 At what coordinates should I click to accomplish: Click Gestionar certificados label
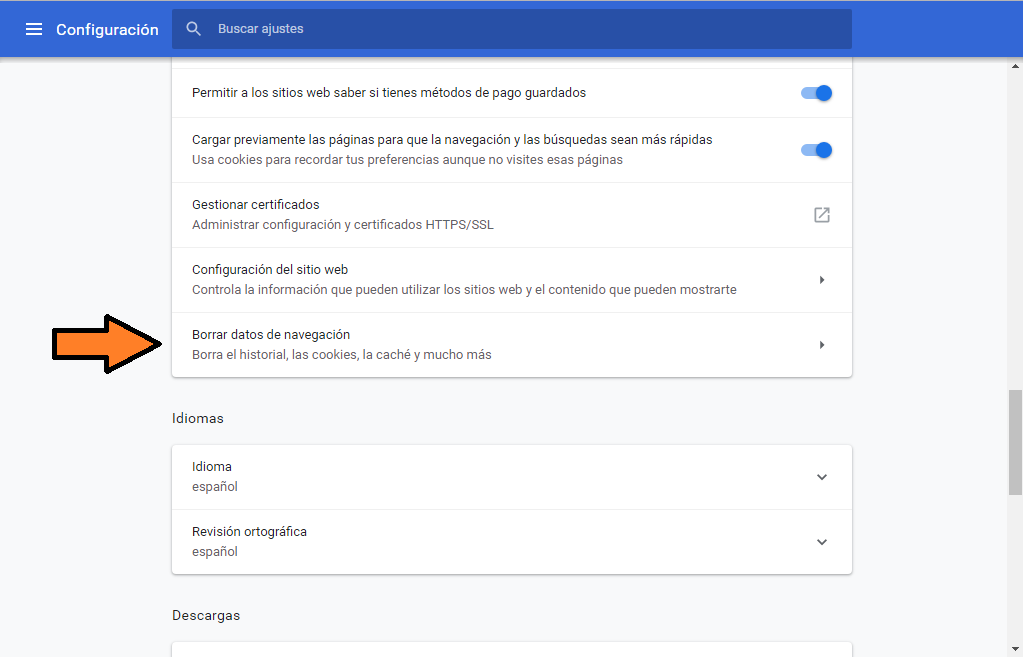[255, 205]
